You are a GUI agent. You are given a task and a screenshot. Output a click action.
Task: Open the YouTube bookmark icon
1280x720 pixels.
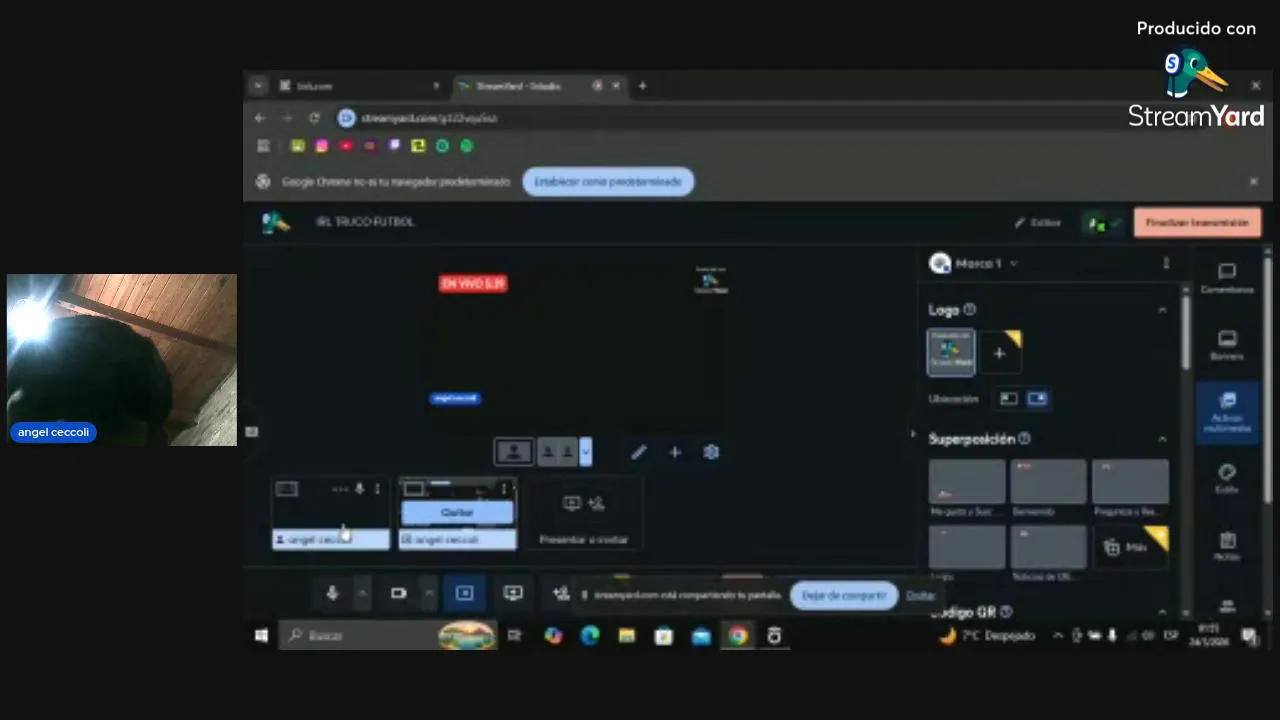click(x=346, y=146)
